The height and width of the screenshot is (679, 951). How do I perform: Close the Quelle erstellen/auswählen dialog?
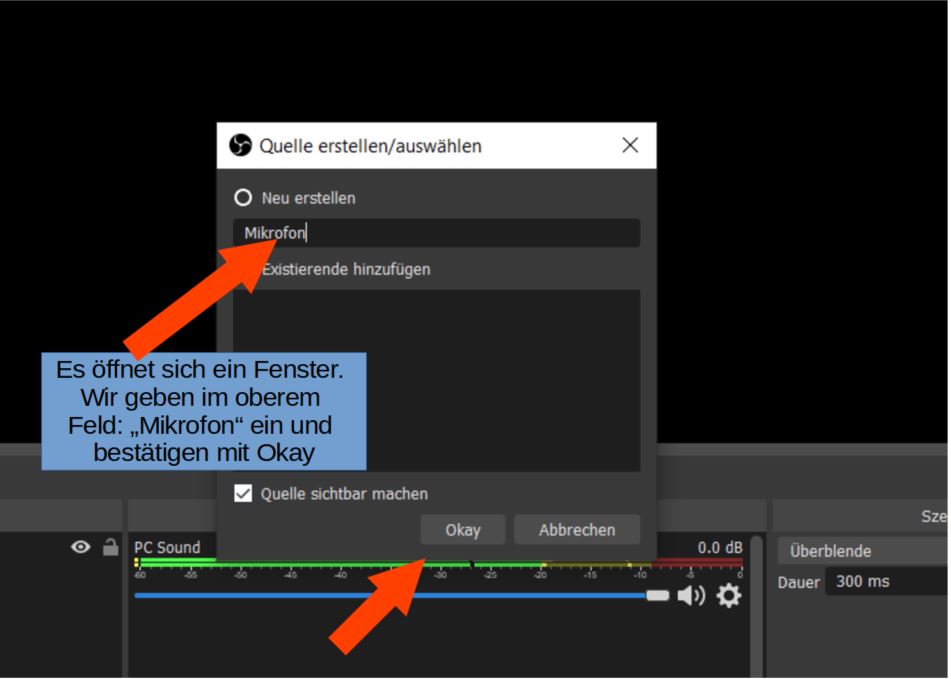click(630, 146)
